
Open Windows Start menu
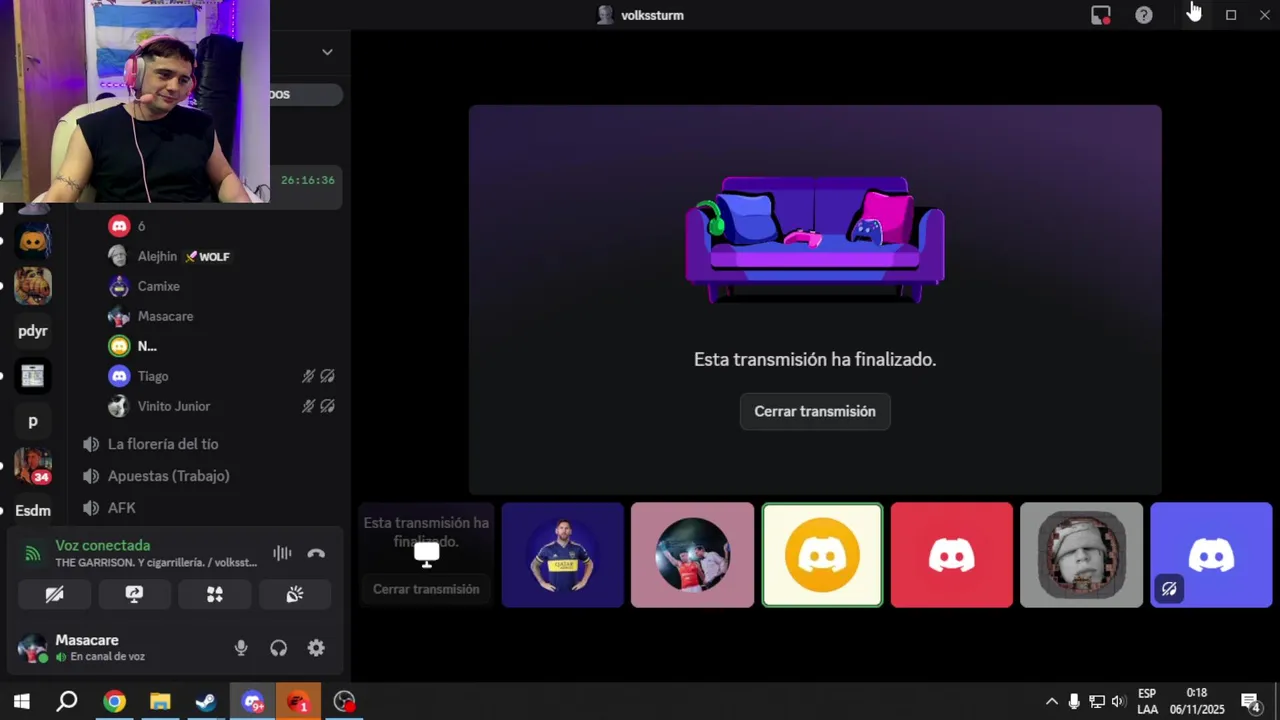pos(21,702)
